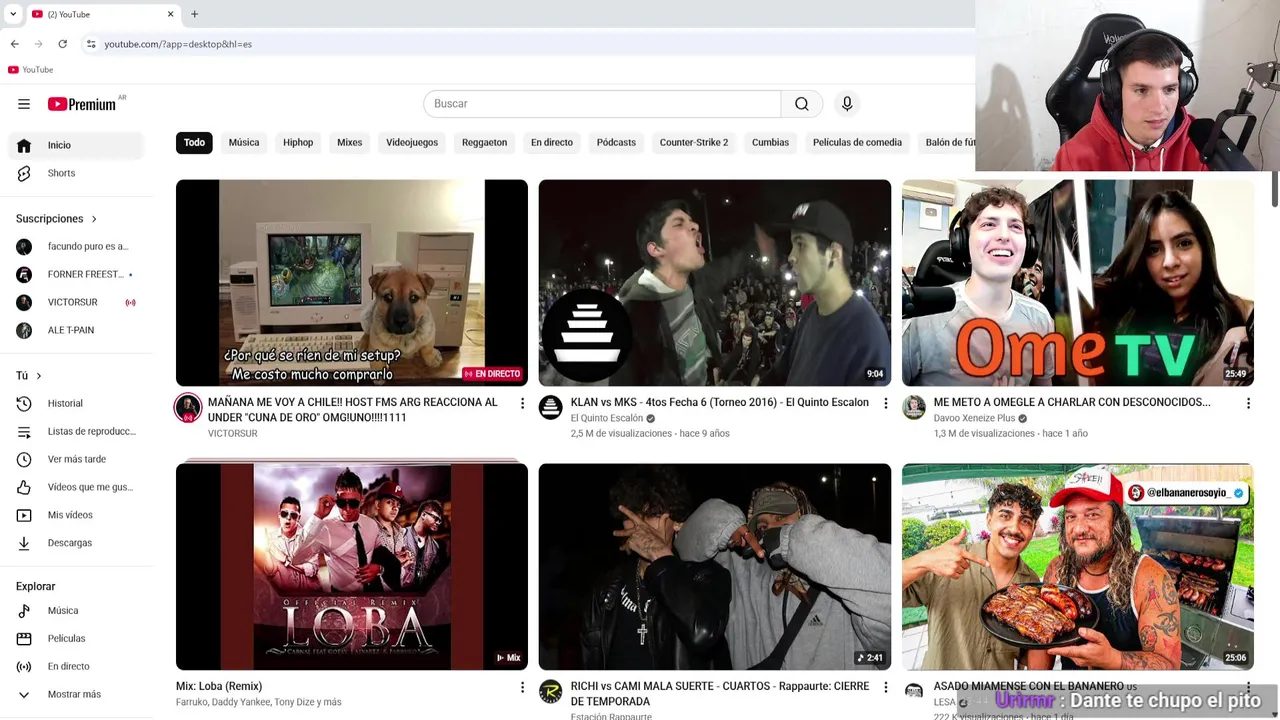The width and height of the screenshot is (1280, 720).
Task: Select the Videojuegos filter chip
Action: tap(412, 142)
